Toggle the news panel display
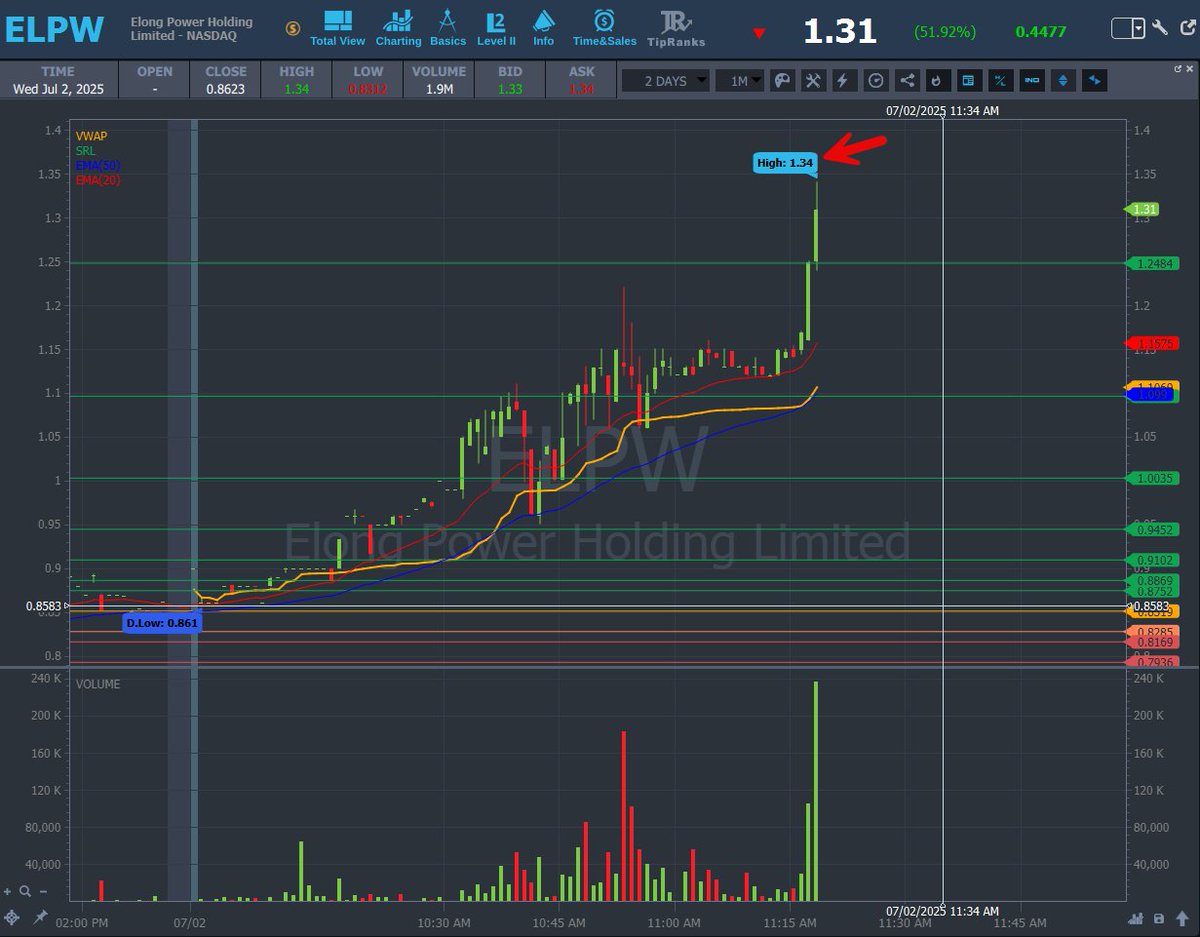 [969, 80]
